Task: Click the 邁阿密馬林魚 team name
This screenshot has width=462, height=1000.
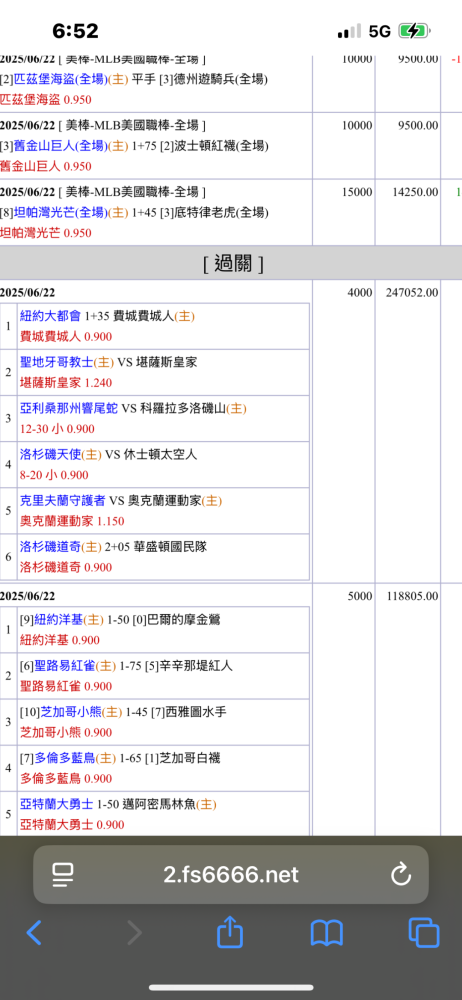Action: click(x=160, y=804)
